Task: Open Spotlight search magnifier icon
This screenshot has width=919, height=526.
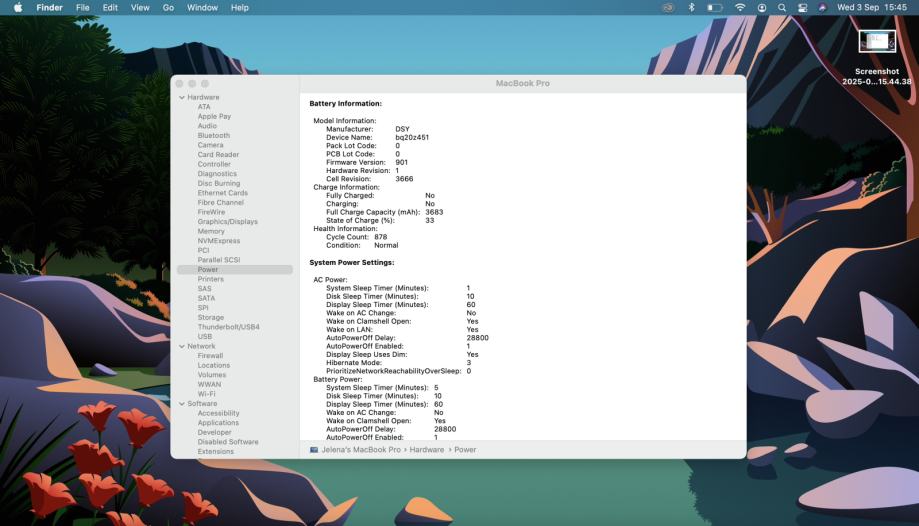Action: pyautogui.click(x=782, y=7)
